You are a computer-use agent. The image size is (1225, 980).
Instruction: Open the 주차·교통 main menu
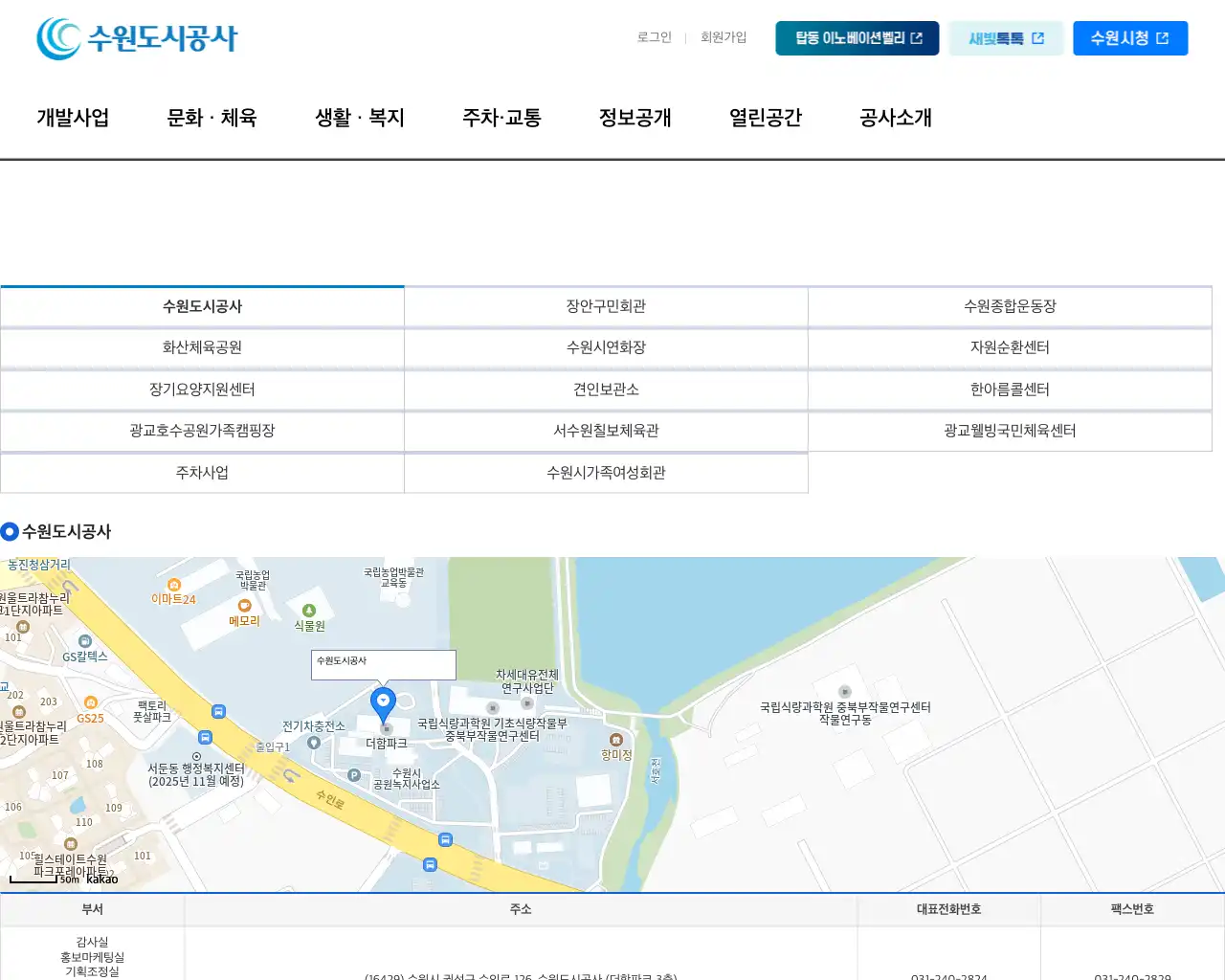[x=501, y=118]
